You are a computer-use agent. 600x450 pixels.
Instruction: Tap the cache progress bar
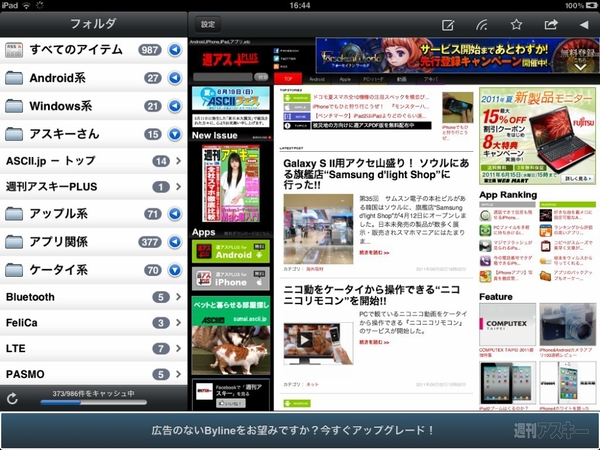point(94,402)
